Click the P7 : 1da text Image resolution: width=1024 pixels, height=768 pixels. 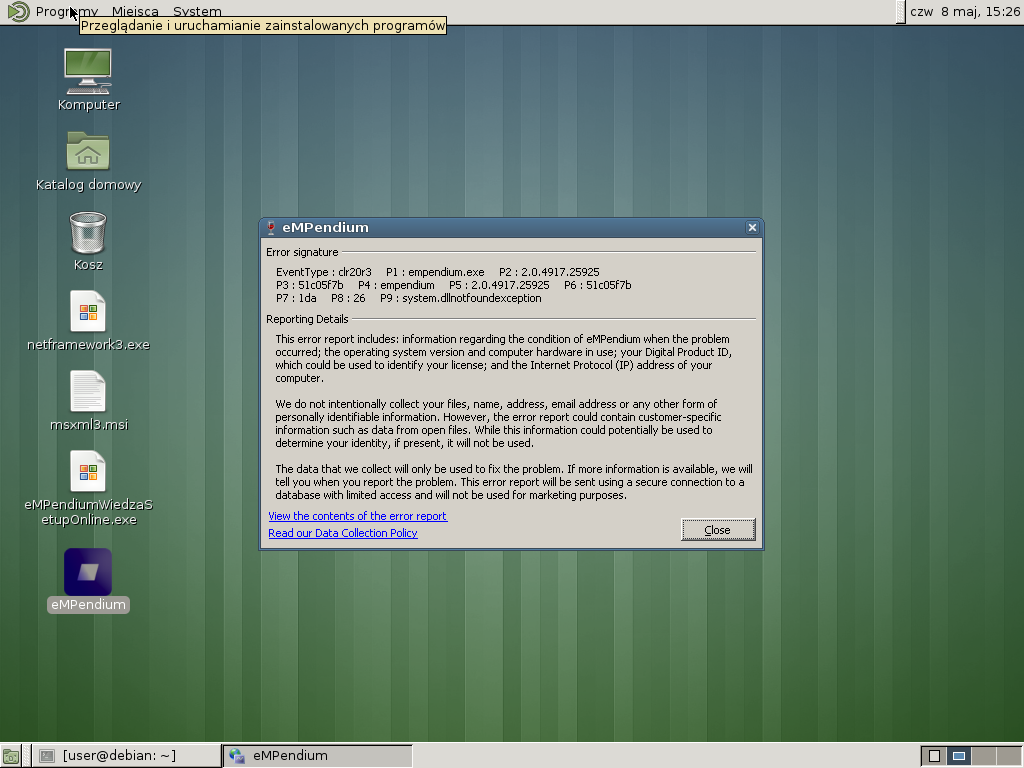click(296, 298)
